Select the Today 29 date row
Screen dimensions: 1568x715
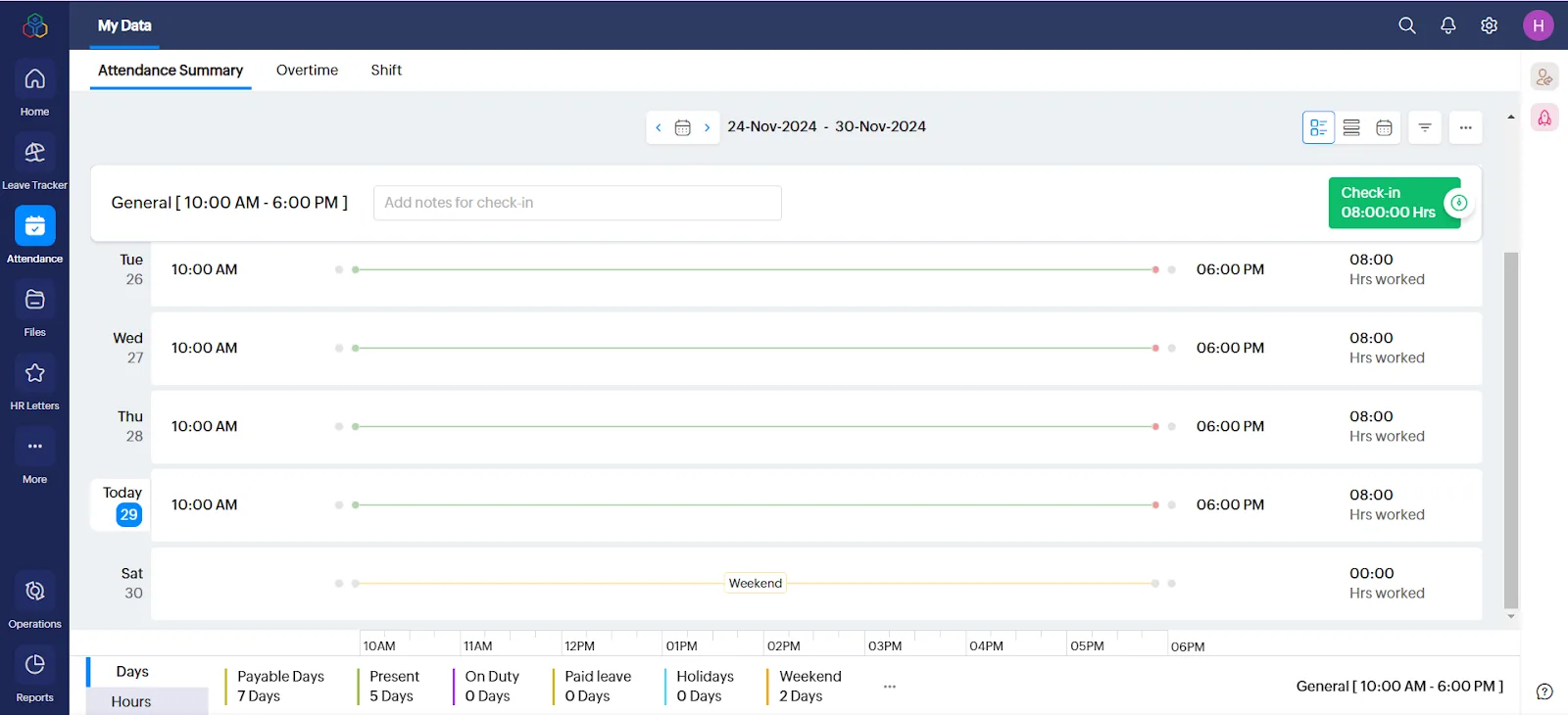click(122, 504)
